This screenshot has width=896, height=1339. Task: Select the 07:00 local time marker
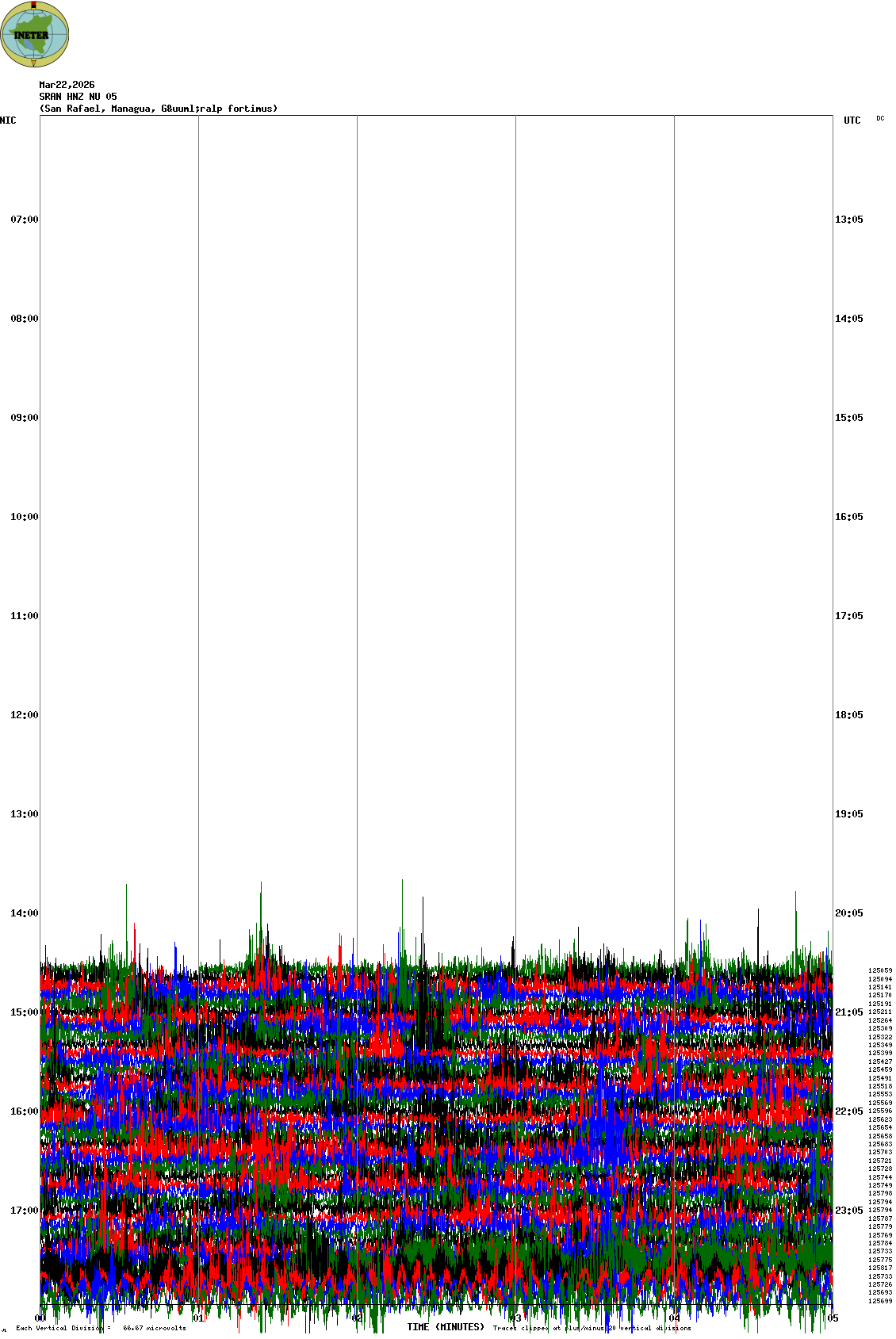[24, 220]
